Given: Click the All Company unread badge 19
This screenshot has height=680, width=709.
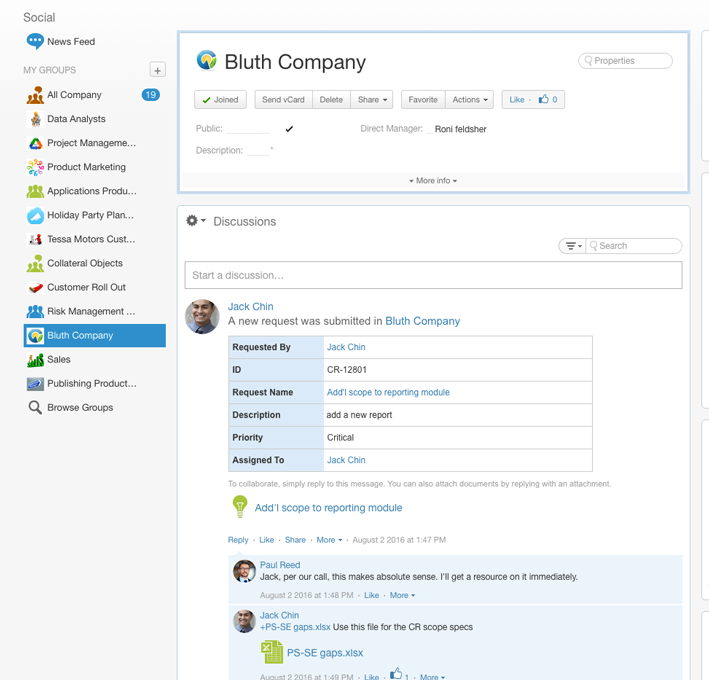Looking at the screenshot, I should pyautogui.click(x=151, y=95).
